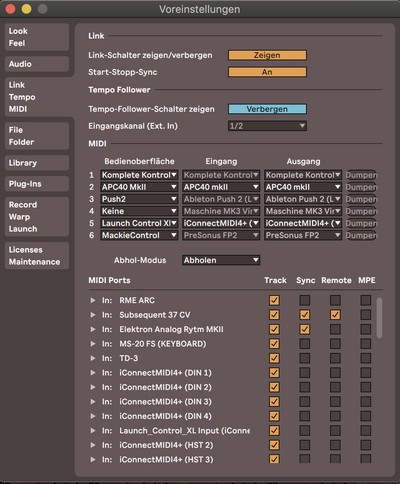Expand the Subsequent 37 CV port entry

point(93,315)
